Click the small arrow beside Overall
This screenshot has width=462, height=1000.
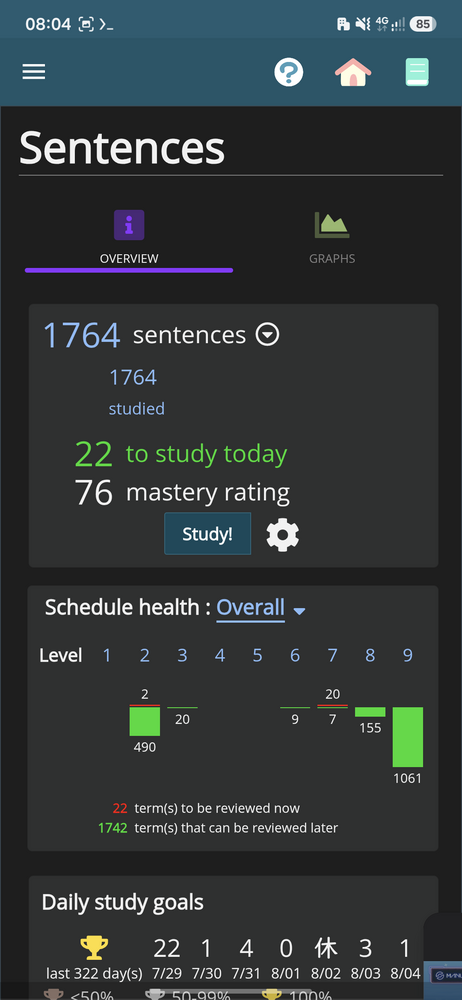click(x=299, y=611)
